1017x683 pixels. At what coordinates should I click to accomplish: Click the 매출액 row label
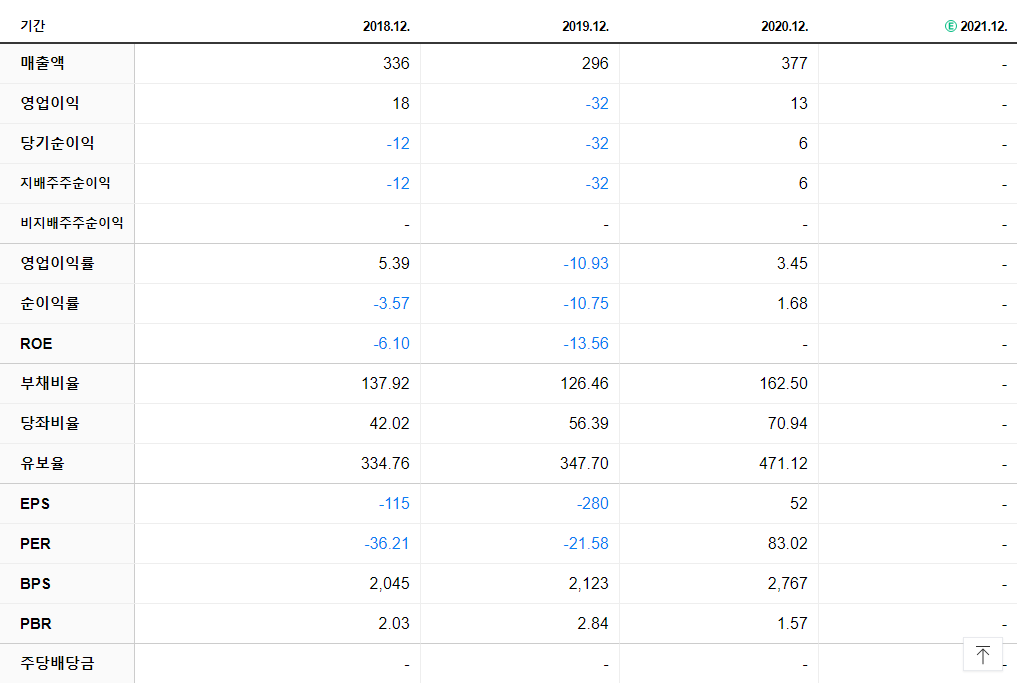click(42, 63)
